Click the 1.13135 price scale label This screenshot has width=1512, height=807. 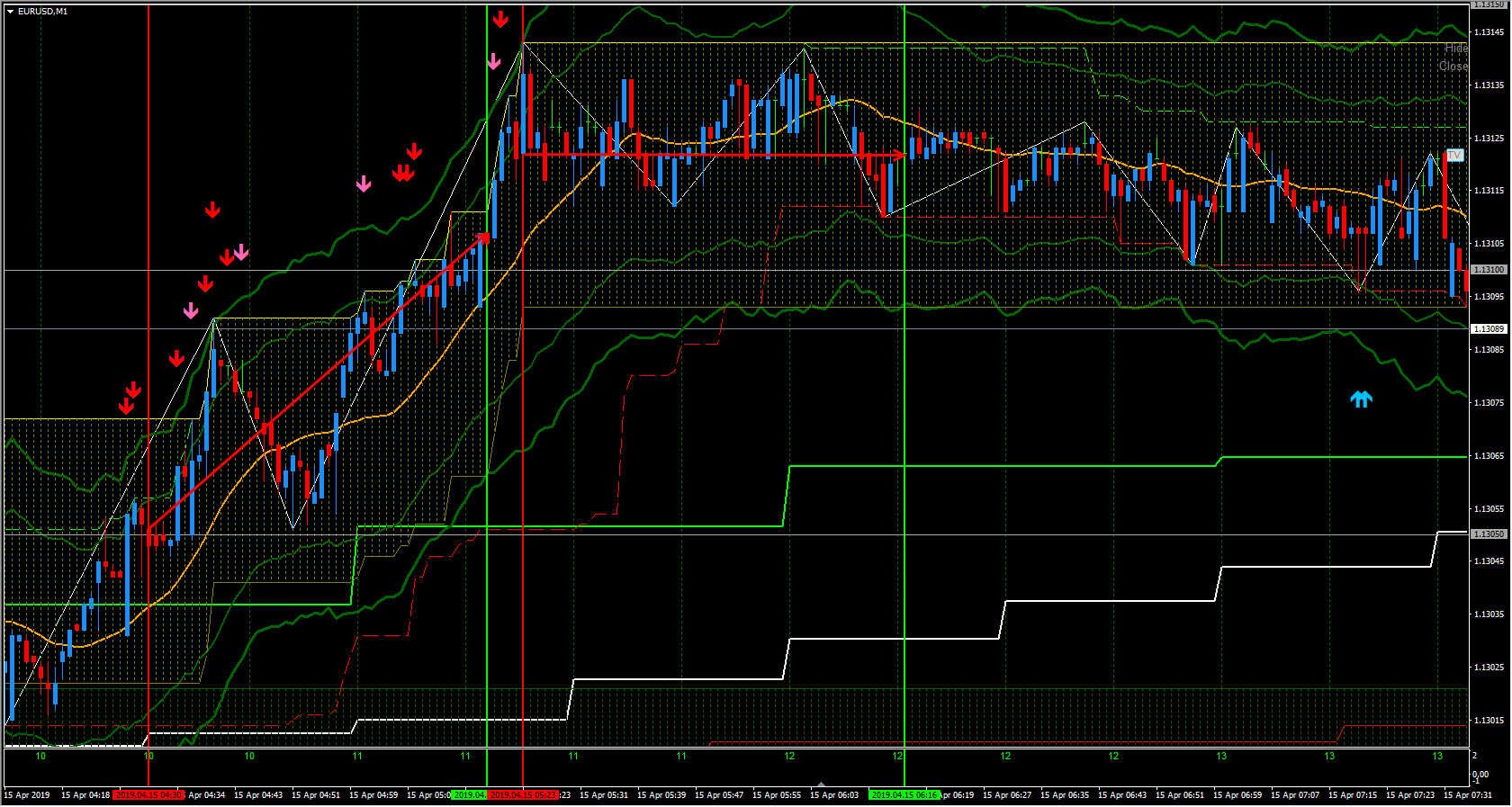tap(1489, 85)
